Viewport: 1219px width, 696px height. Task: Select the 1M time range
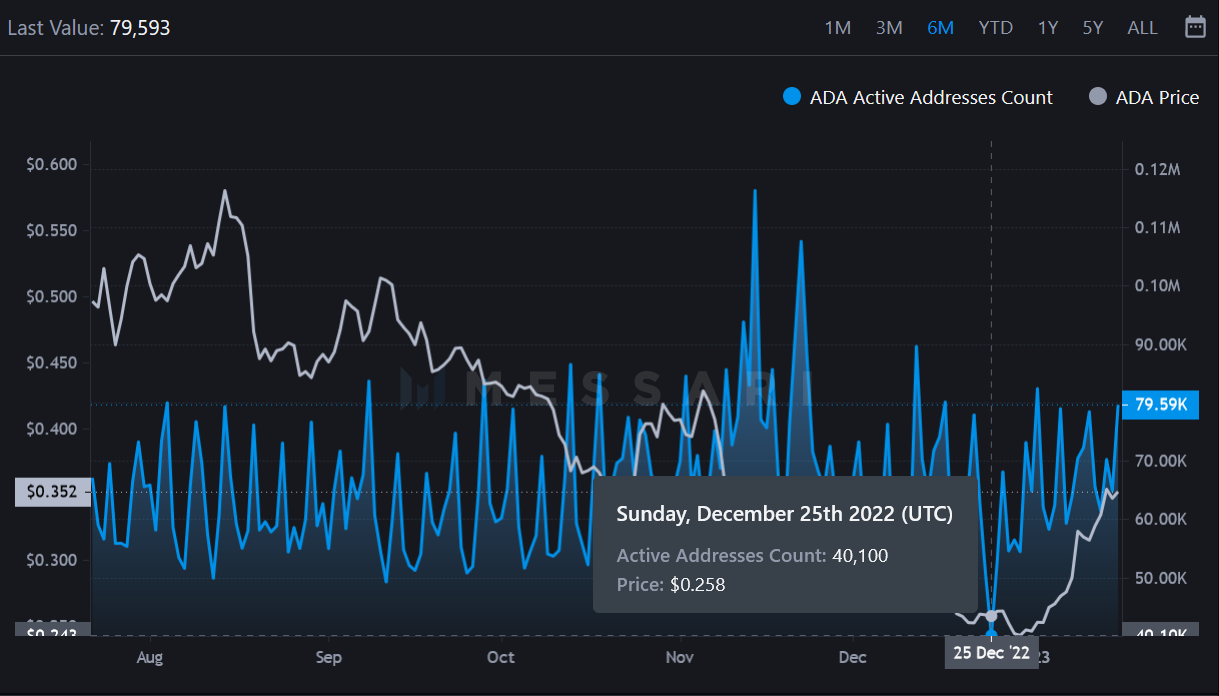838,28
